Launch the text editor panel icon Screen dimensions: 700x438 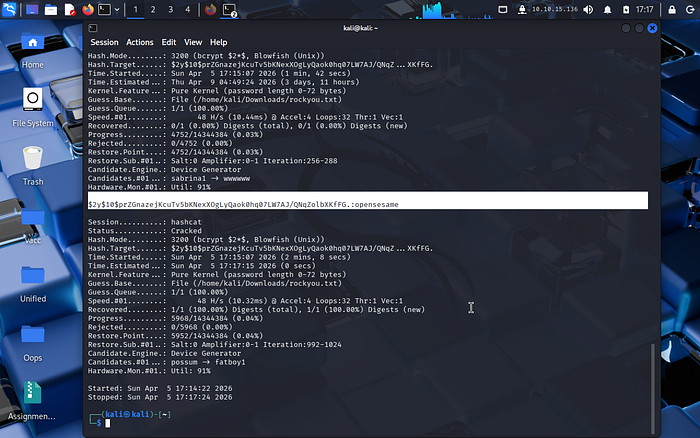point(70,9)
